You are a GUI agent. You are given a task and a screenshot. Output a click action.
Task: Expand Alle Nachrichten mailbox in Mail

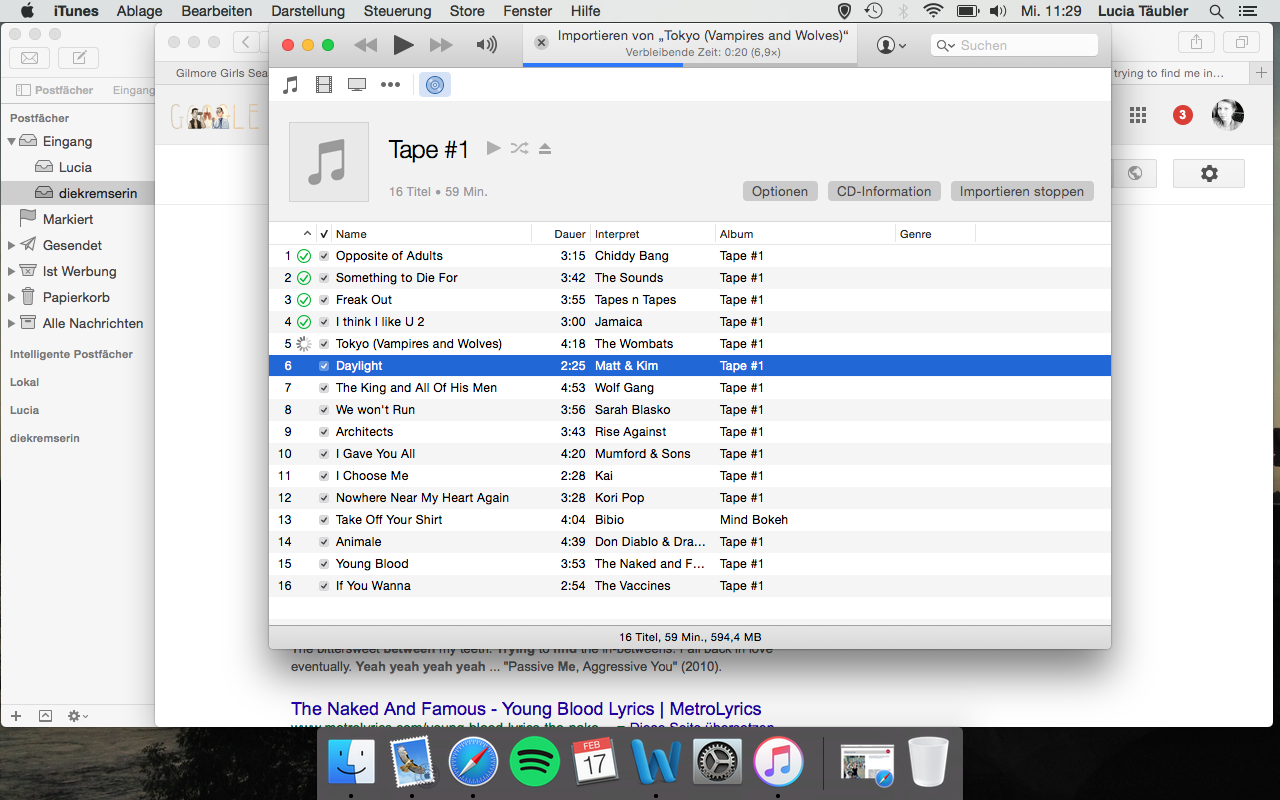pos(11,323)
